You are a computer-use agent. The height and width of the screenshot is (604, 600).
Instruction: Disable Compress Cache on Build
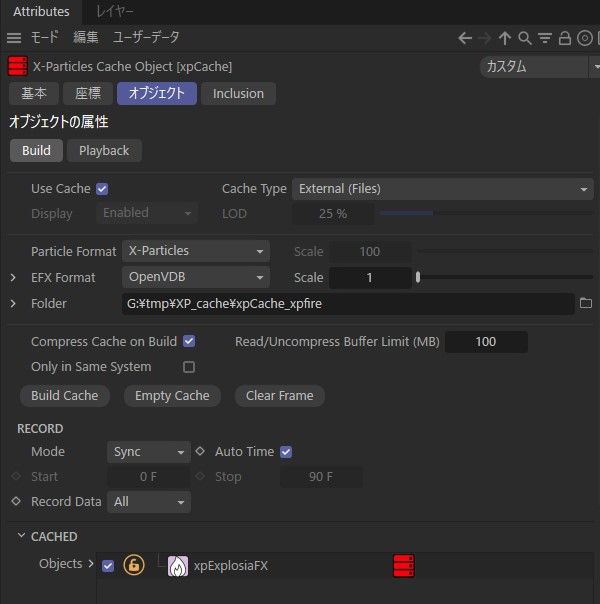[x=189, y=341]
